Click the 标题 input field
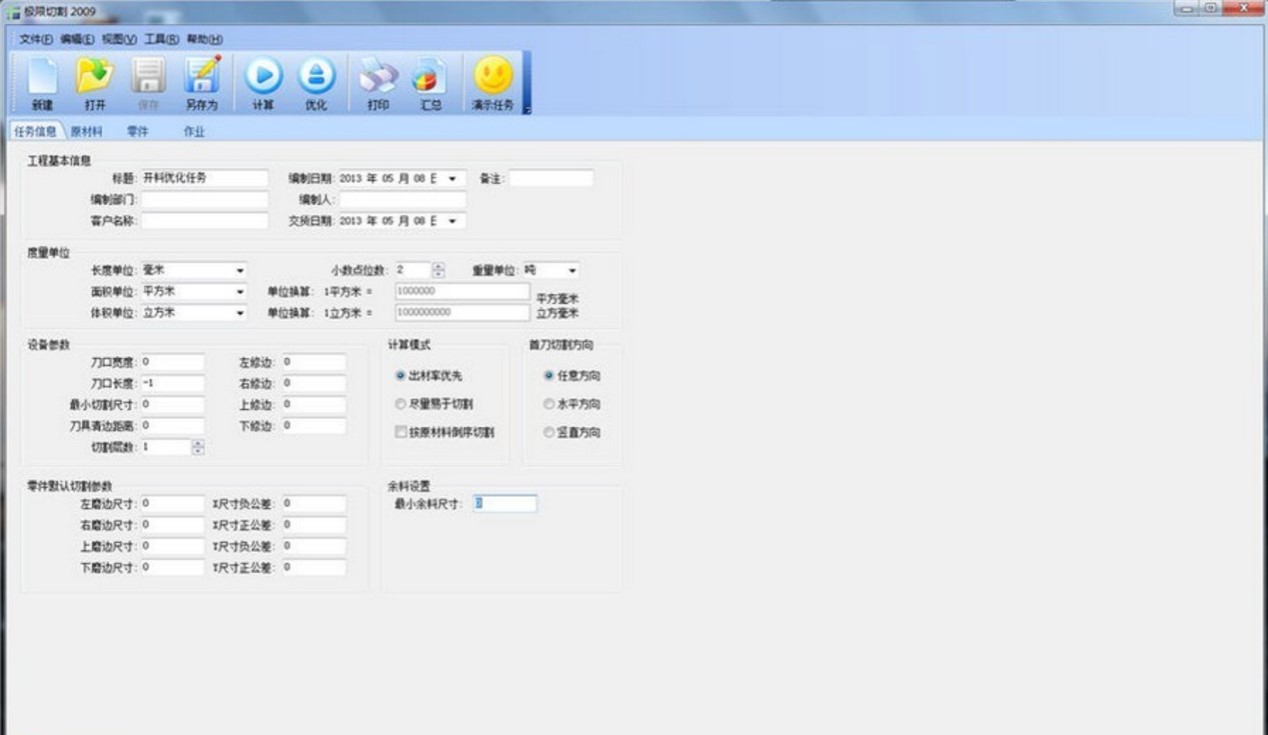The width and height of the screenshot is (1268, 735). [204, 178]
